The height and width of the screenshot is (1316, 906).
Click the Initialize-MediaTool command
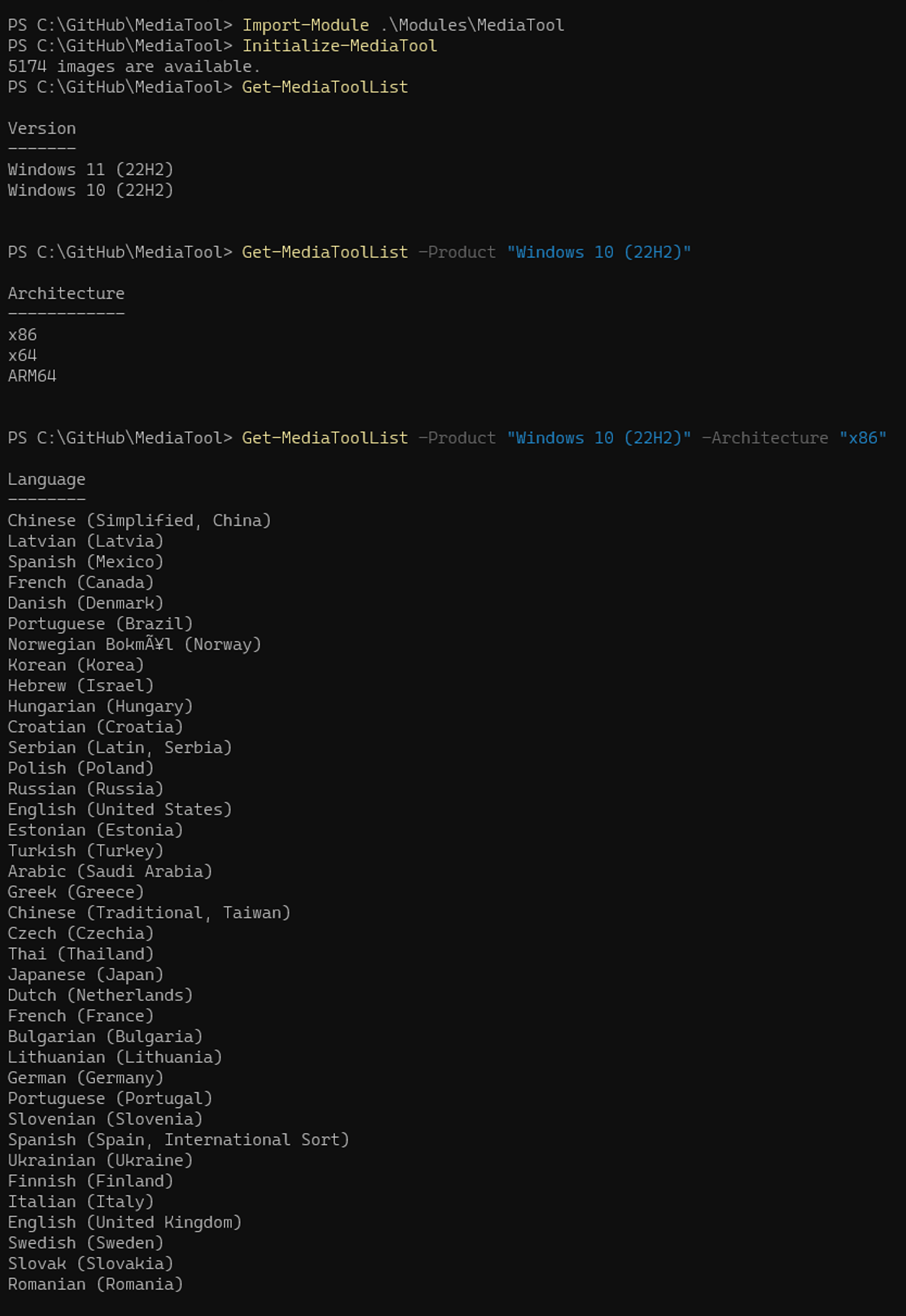[x=339, y=46]
